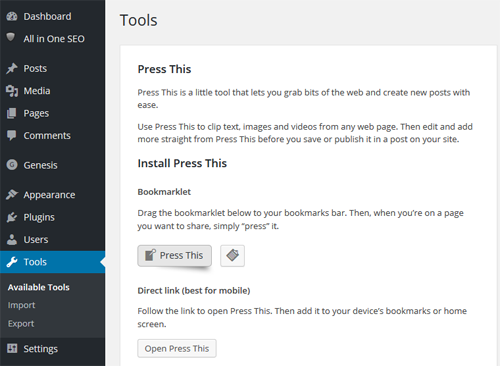500x366 pixels.
Task: Click the Comments speech bubble icon
Action: click(12, 135)
